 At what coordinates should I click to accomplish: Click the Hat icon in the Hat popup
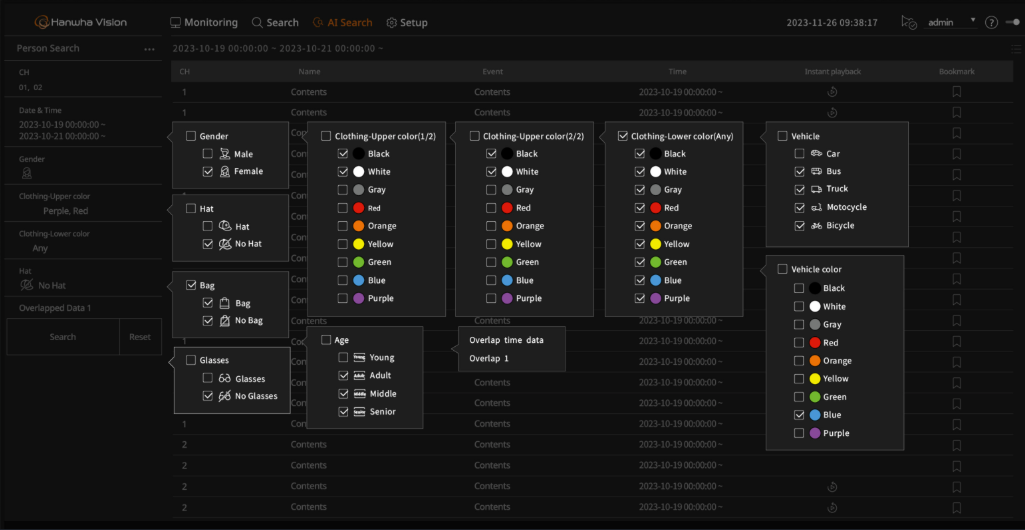point(225,226)
